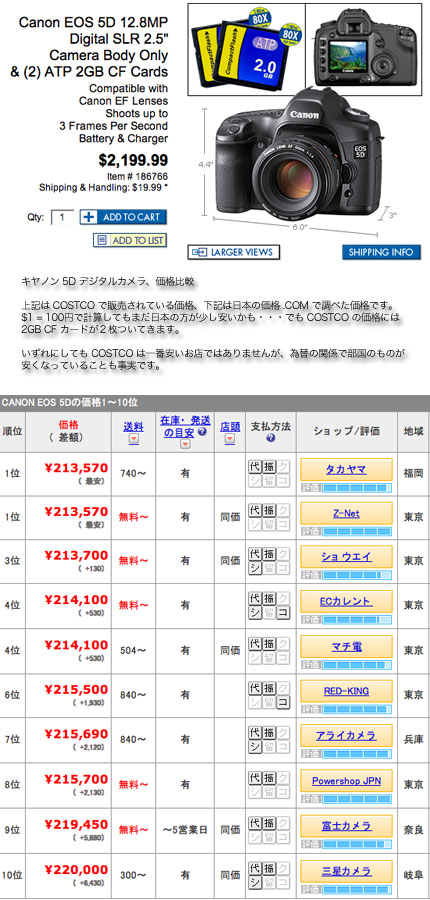Click the Item # 186766 text
This screenshot has height=900, width=430.
[x=137, y=177]
